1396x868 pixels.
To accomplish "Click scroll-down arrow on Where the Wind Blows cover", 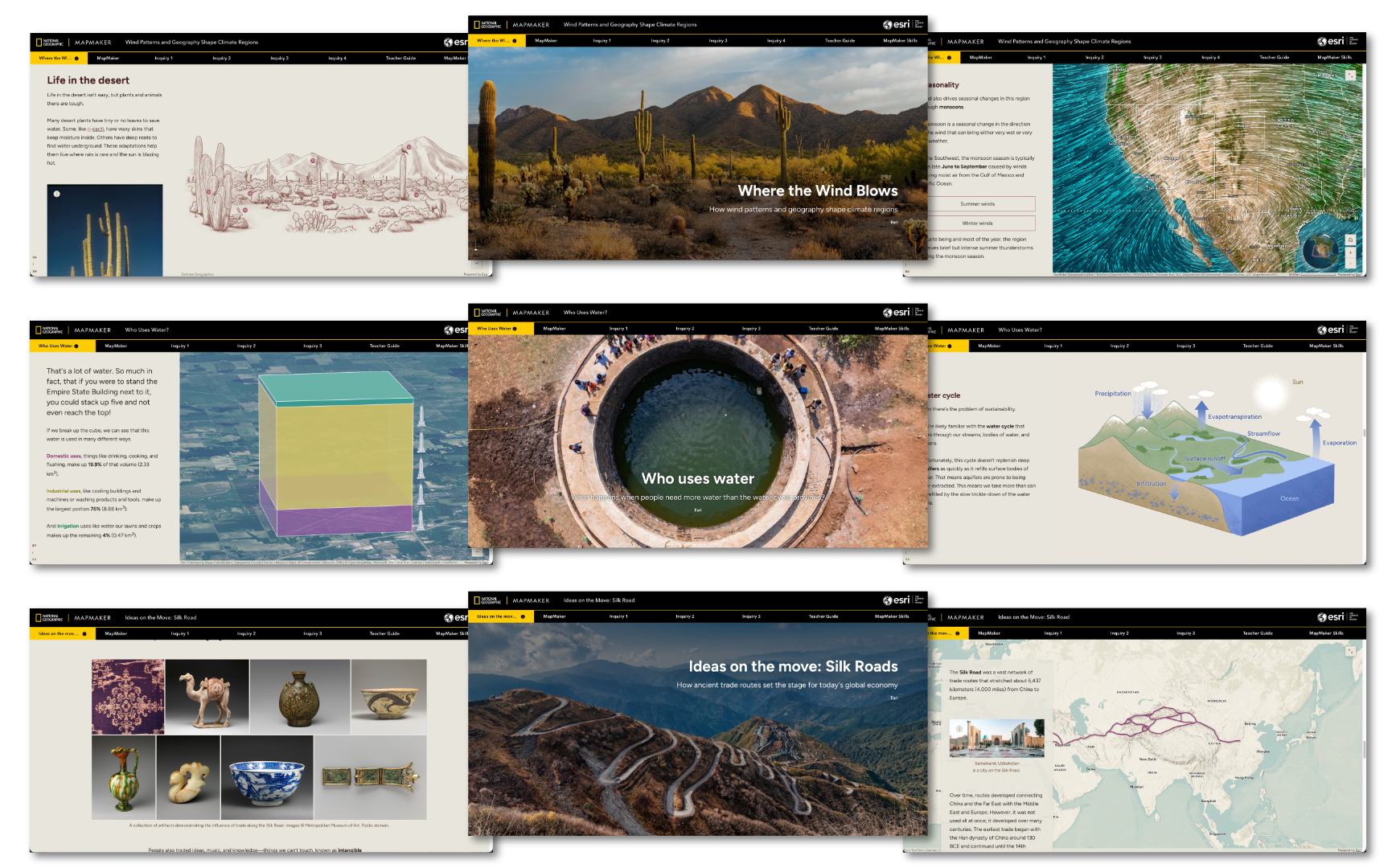I will [476, 248].
